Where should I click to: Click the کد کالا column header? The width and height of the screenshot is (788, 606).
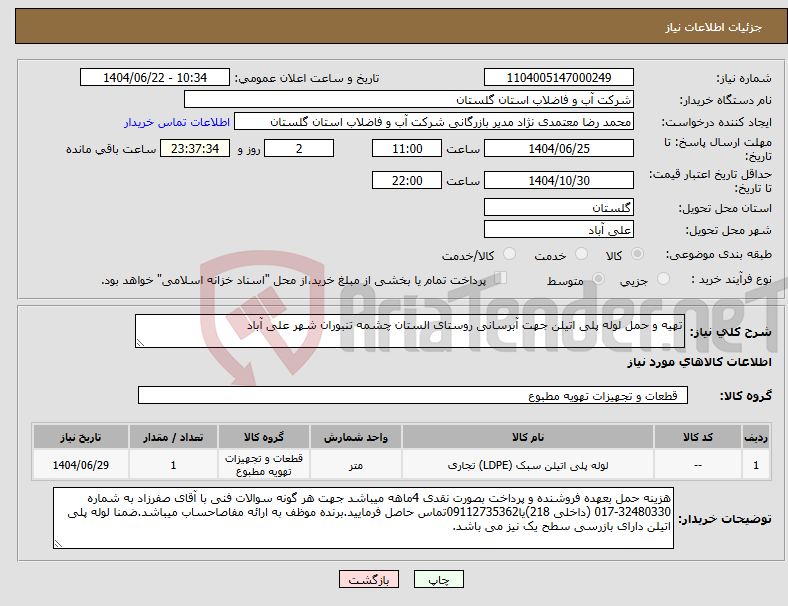click(x=698, y=437)
